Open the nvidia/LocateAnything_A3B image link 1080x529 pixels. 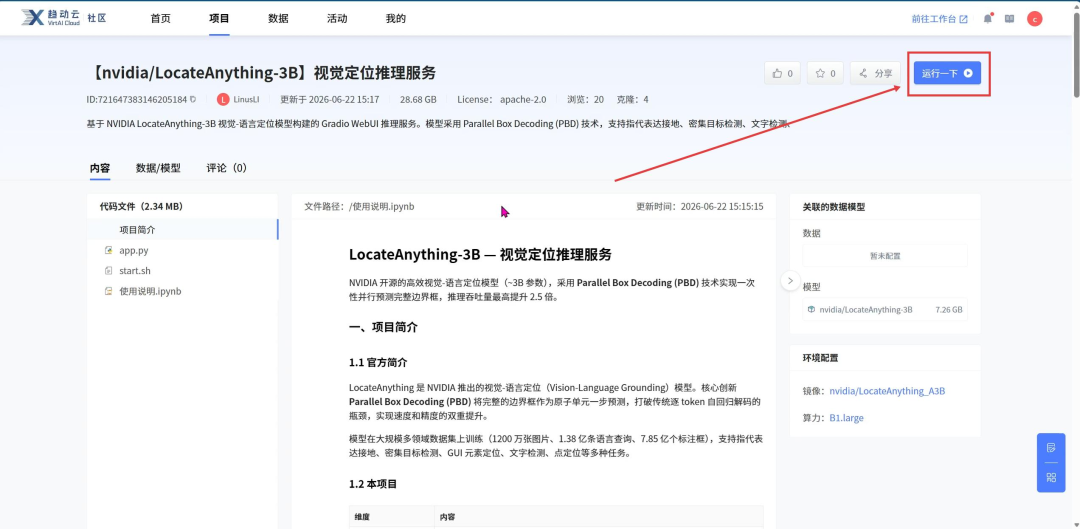pos(887,391)
